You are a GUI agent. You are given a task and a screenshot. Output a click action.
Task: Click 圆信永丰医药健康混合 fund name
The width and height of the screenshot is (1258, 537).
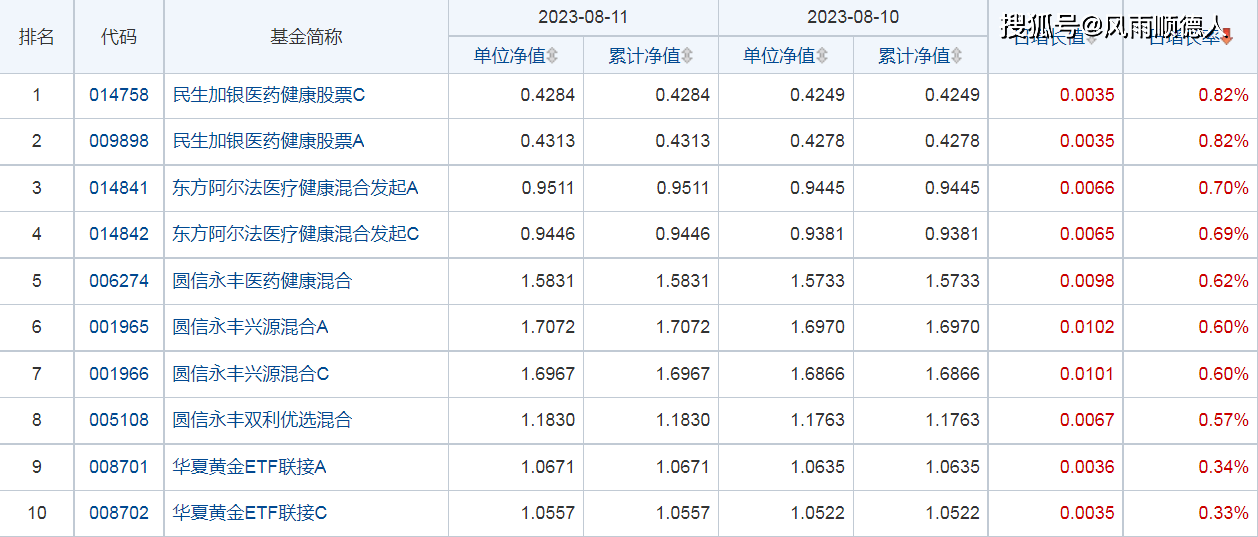262,281
